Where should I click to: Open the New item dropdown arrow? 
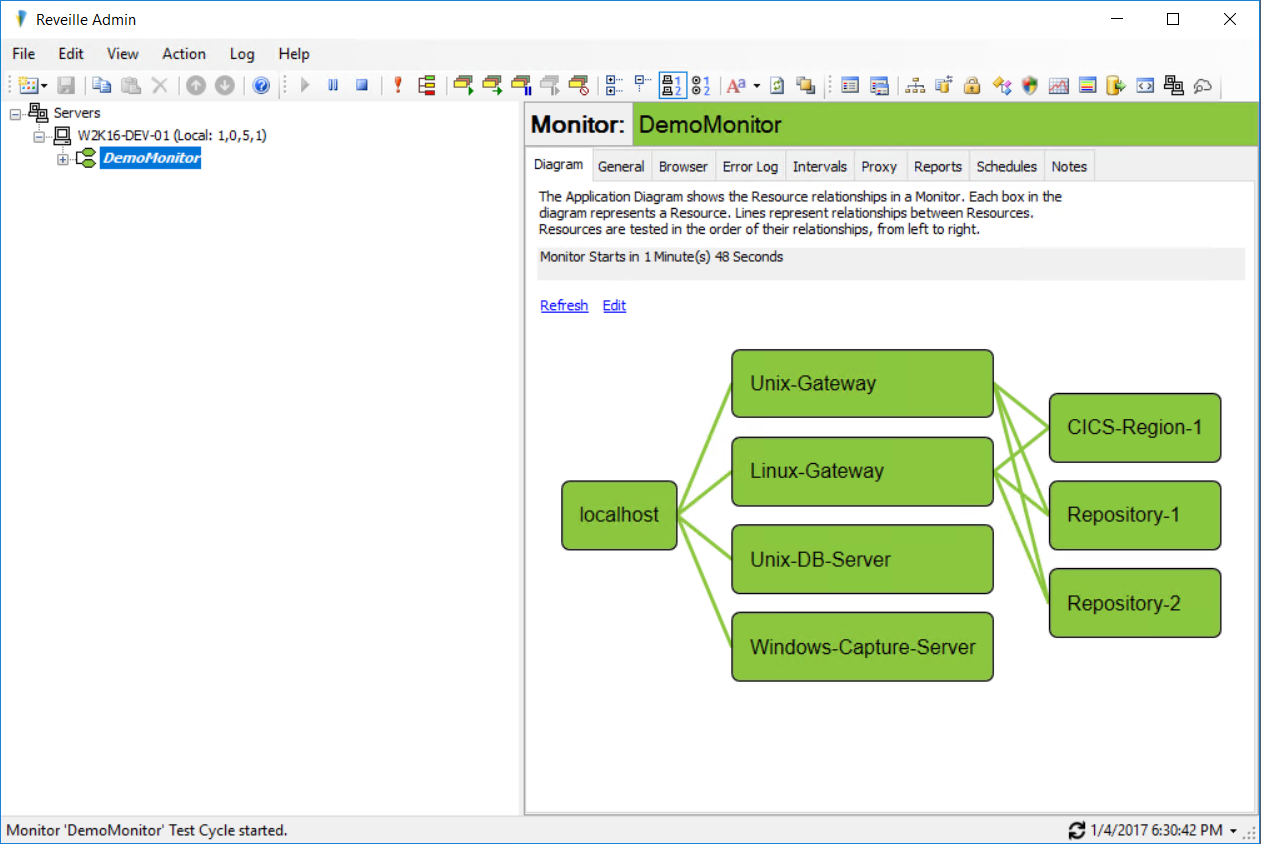click(44, 86)
